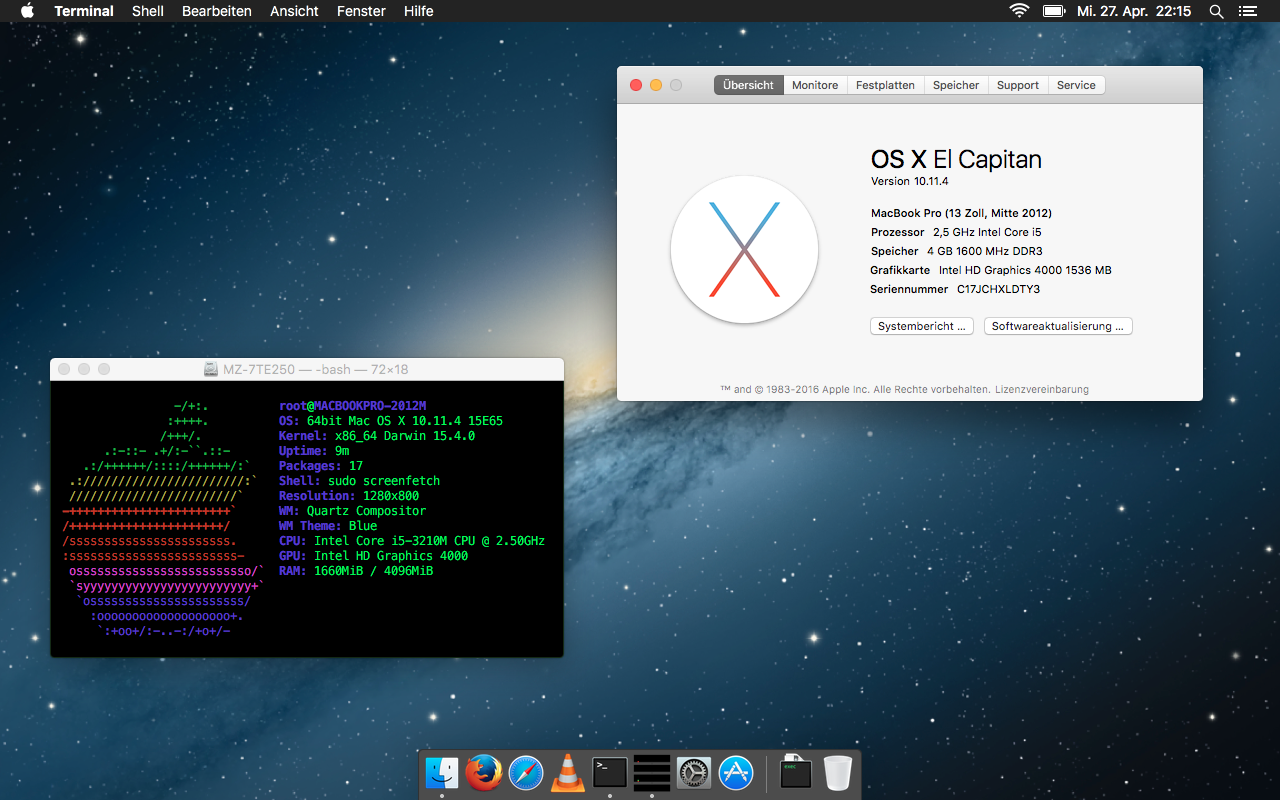Click the disk icon in Terminal title bar

211,369
